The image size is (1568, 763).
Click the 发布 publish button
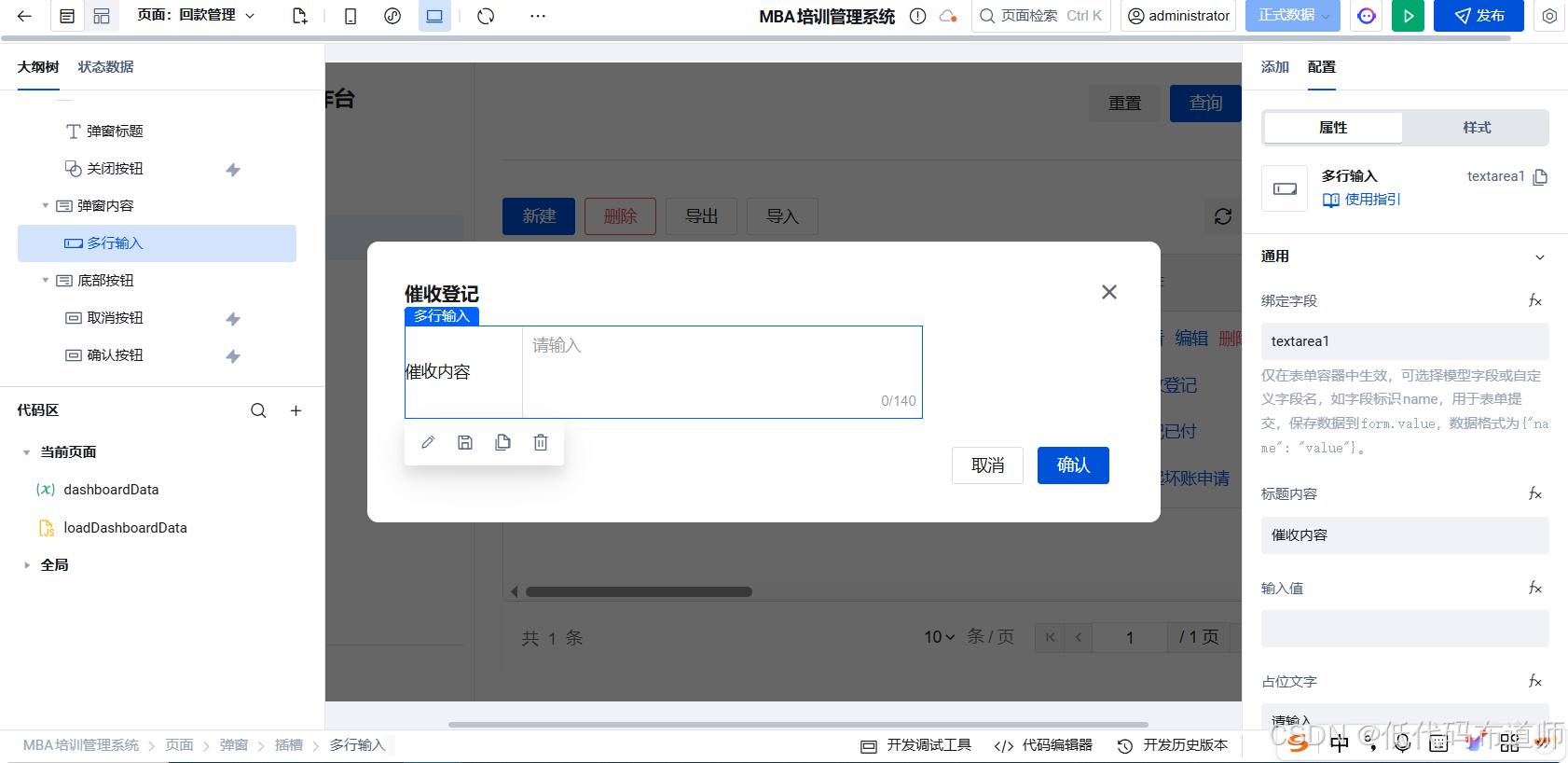pos(1479,16)
